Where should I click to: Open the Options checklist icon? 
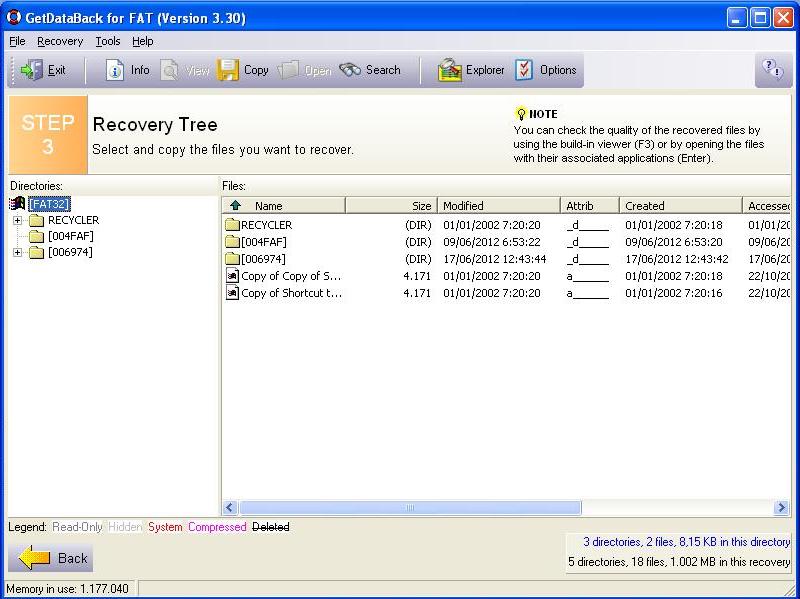click(524, 70)
